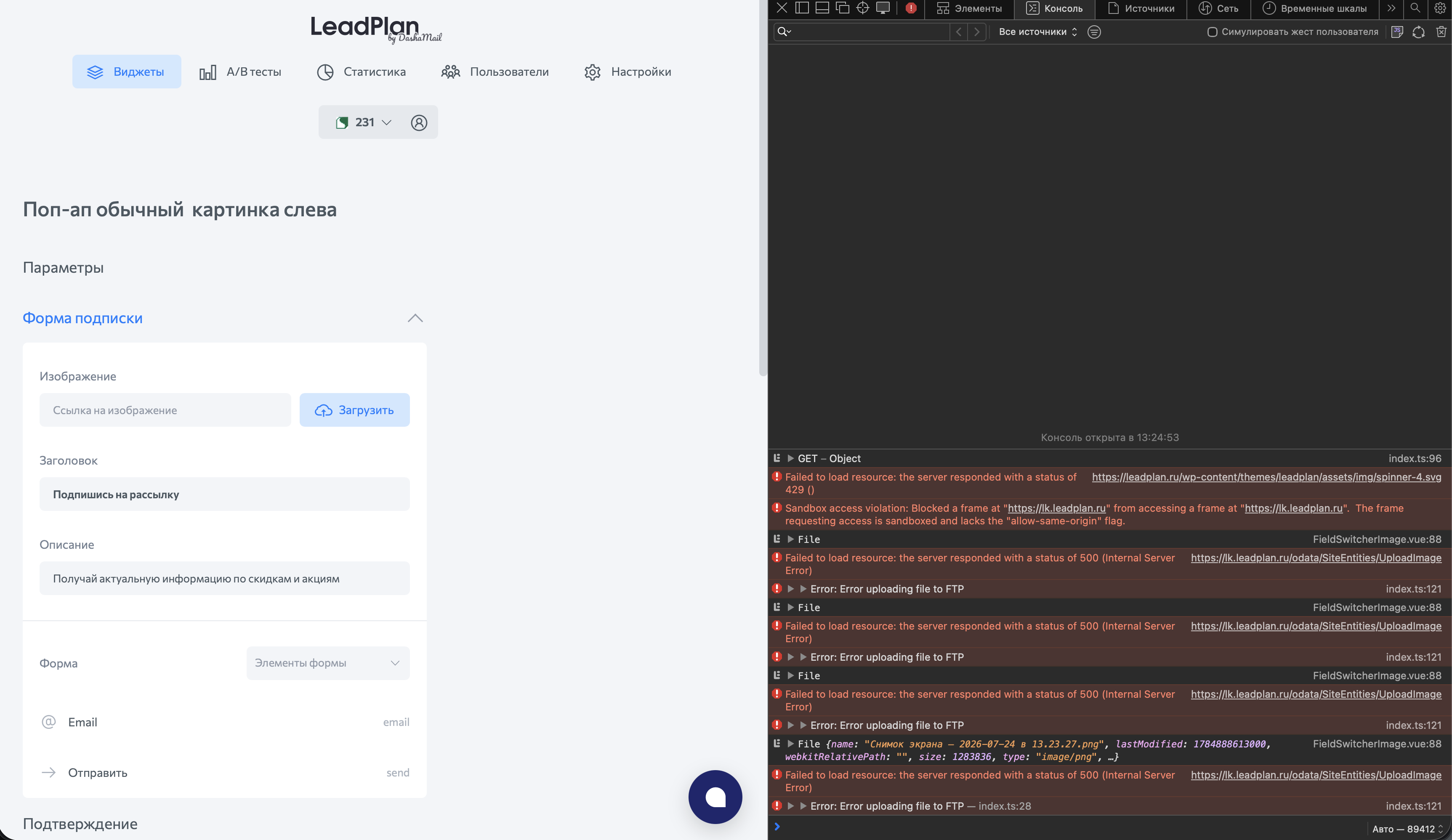Viewport: 1452px width, 840px height.
Task: Open Пользователи navigation item
Action: coord(495,72)
